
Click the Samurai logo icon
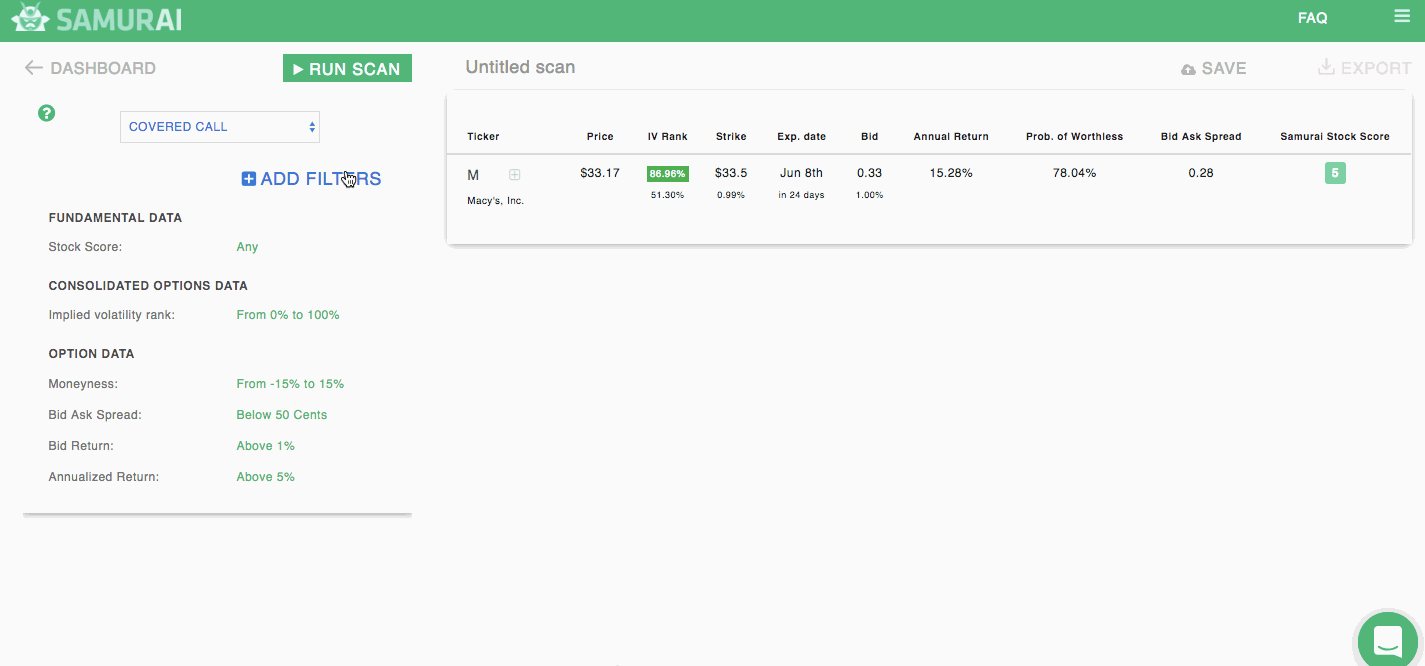[x=30, y=19]
